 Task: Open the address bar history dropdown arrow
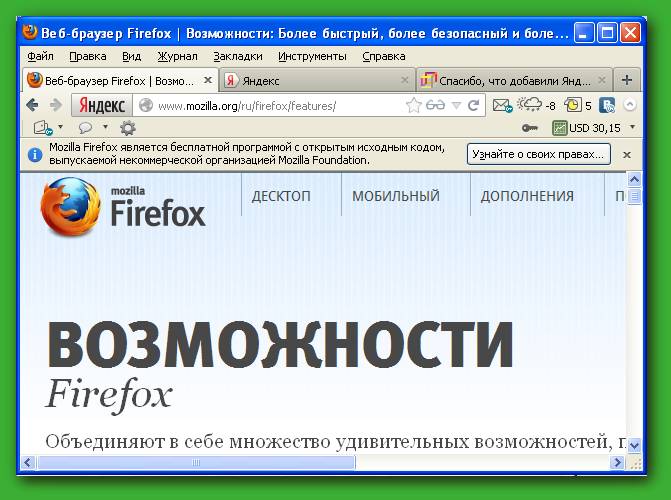pyautogui.click(x=456, y=105)
